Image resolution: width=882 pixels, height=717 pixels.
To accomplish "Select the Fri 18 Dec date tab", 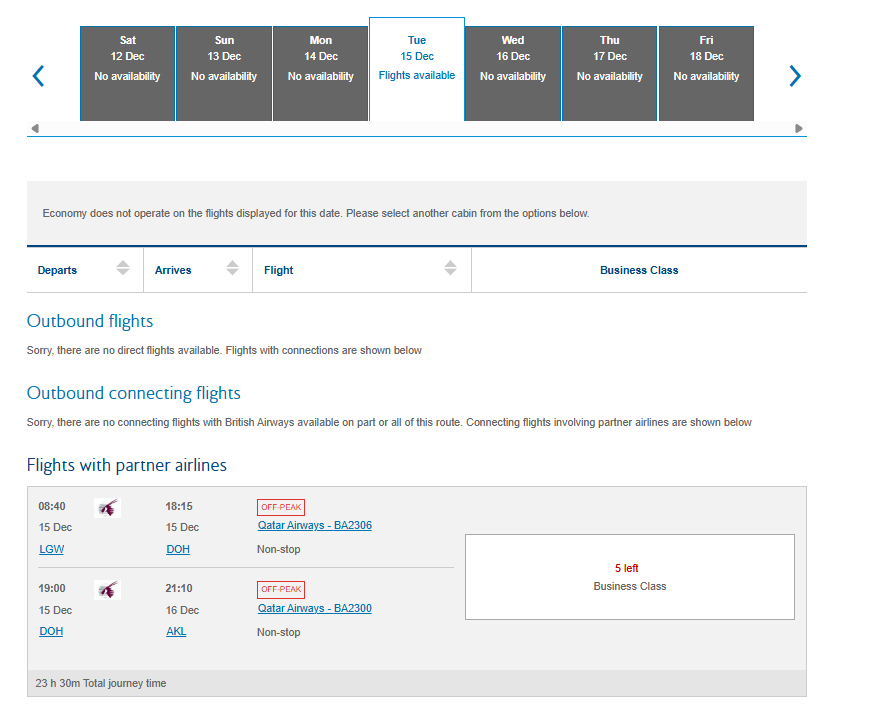I will click(706, 74).
